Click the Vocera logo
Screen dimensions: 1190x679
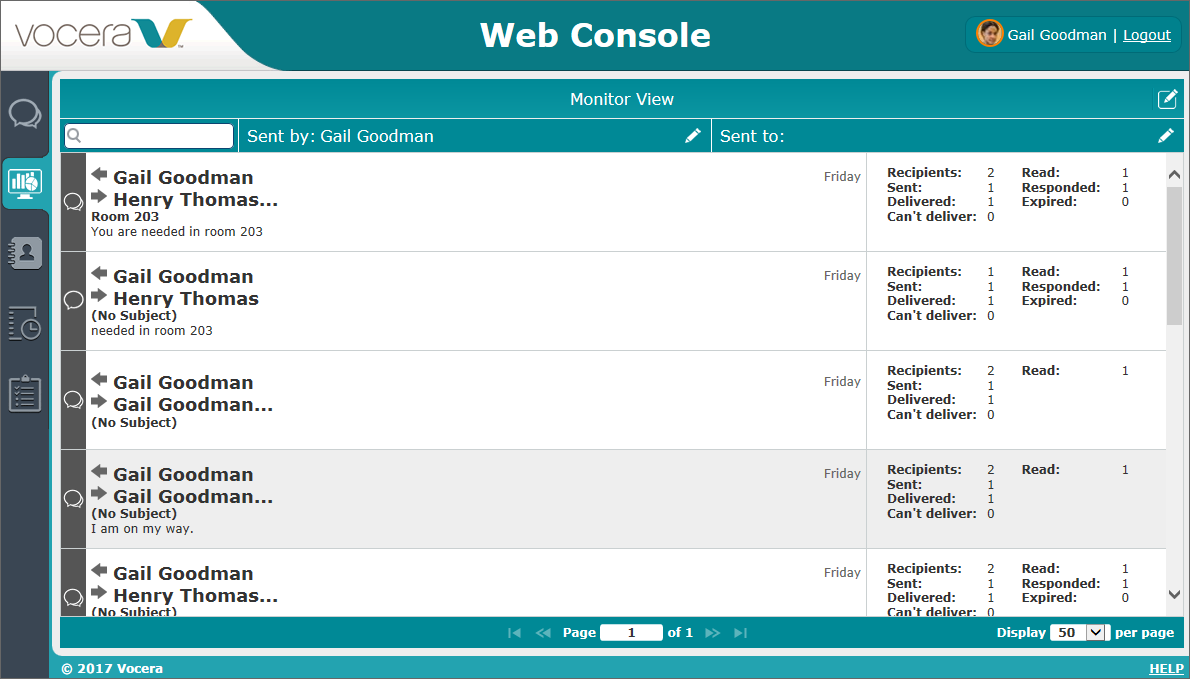click(x=103, y=35)
